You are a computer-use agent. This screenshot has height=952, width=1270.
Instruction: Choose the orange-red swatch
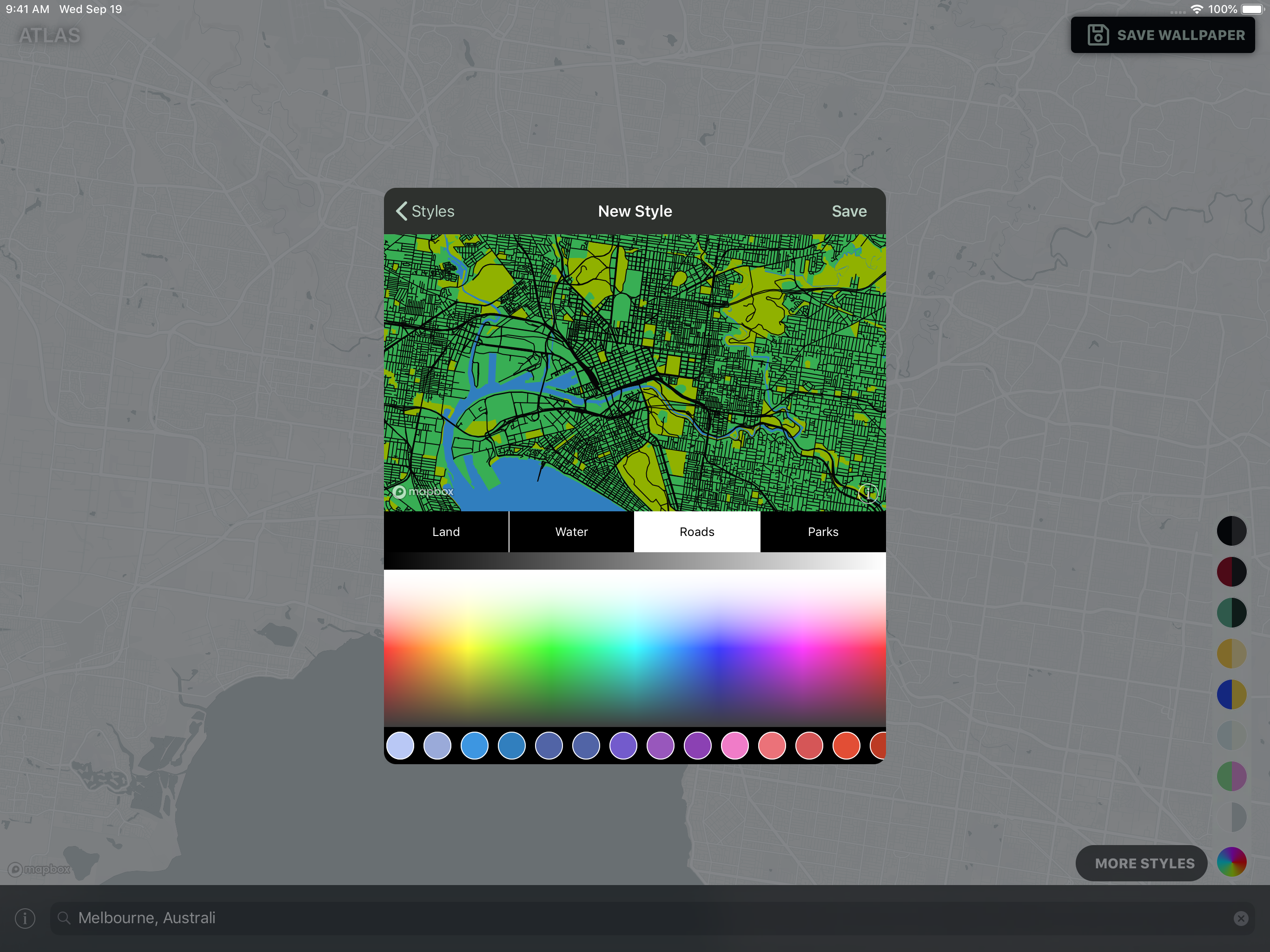point(847,745)
